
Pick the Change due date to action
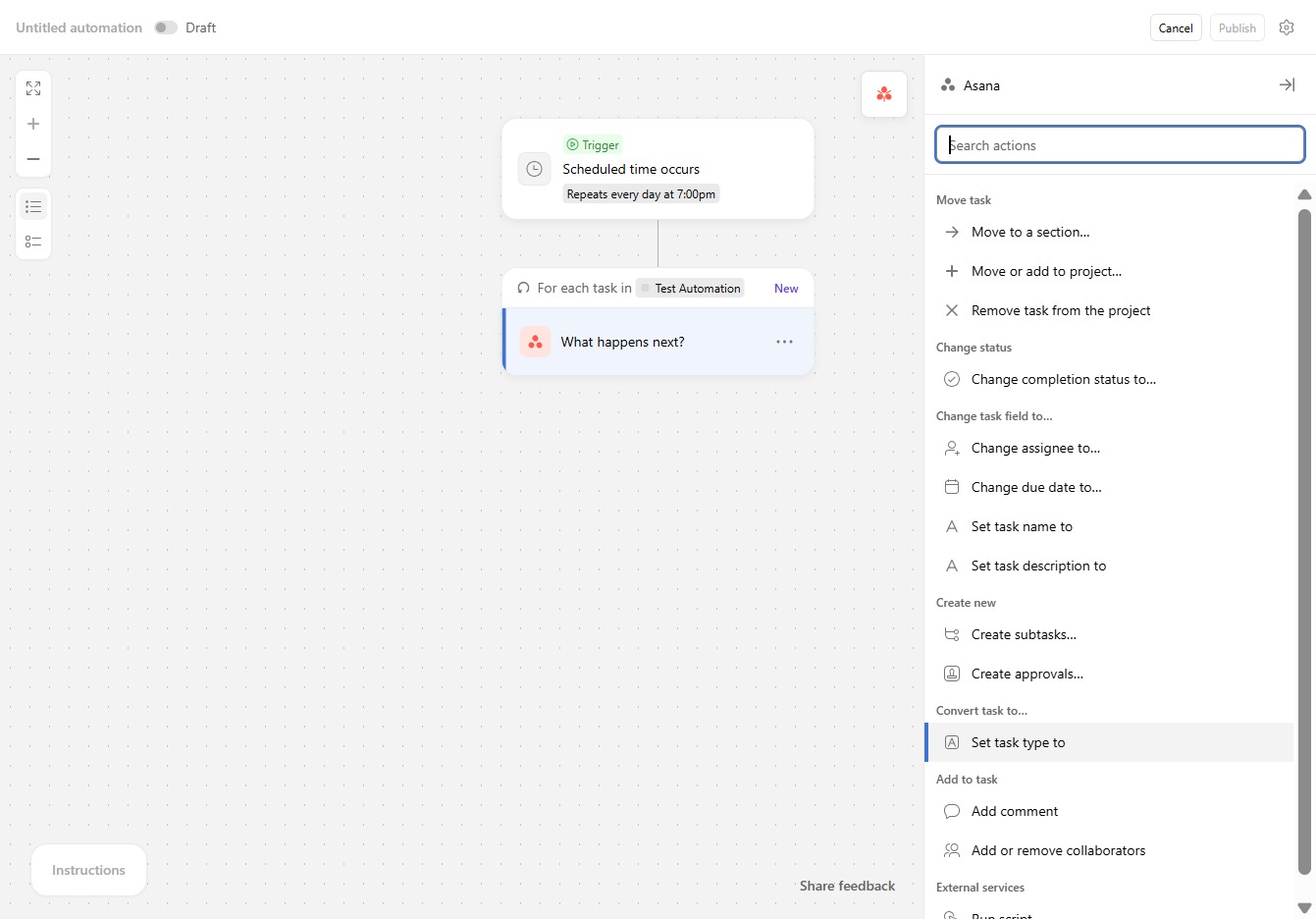(1110, 487)
